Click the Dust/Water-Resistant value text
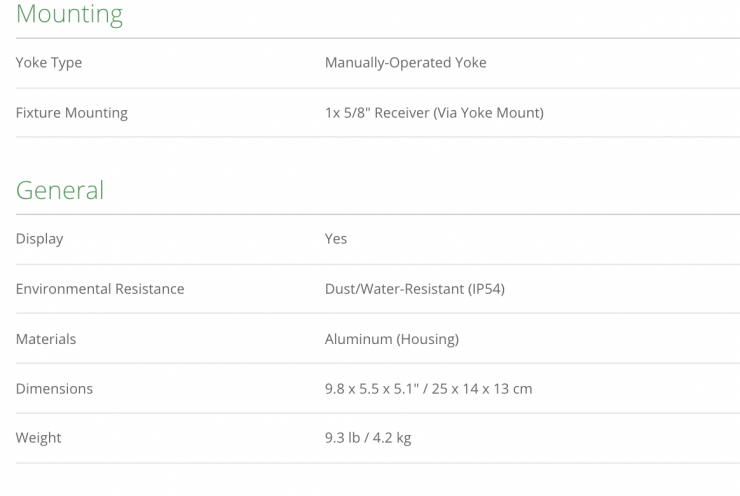Screen dimensions: 740x496 coord(394,289)
